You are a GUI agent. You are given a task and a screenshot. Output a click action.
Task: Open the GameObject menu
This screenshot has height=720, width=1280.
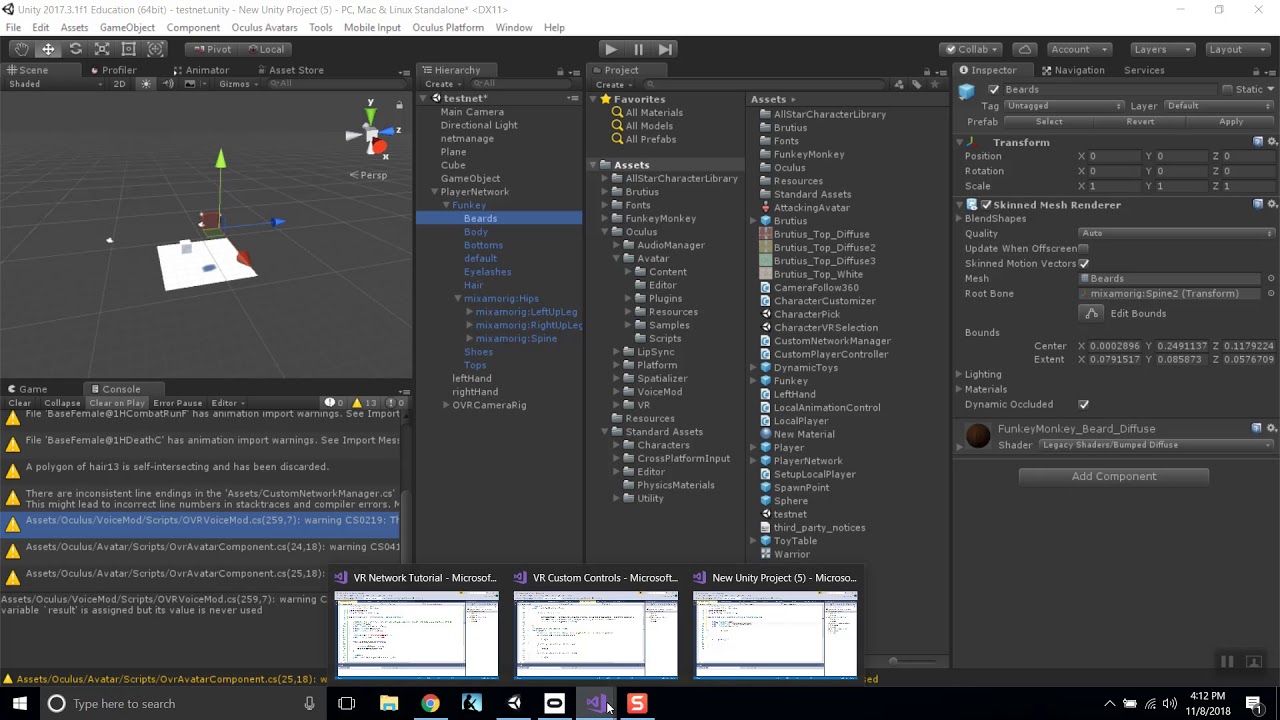(x=127, y=27)
